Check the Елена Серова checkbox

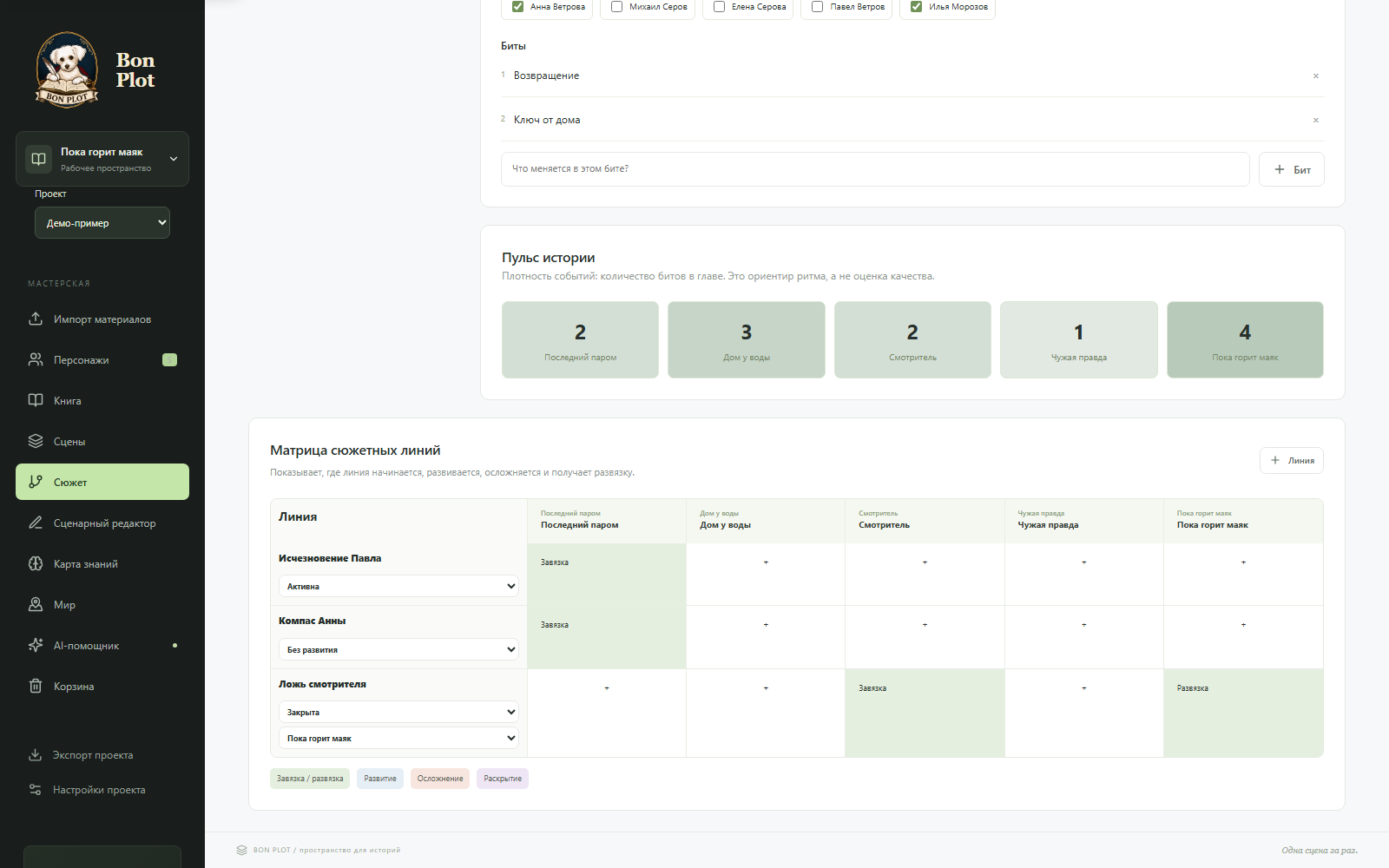coord(719,6)
